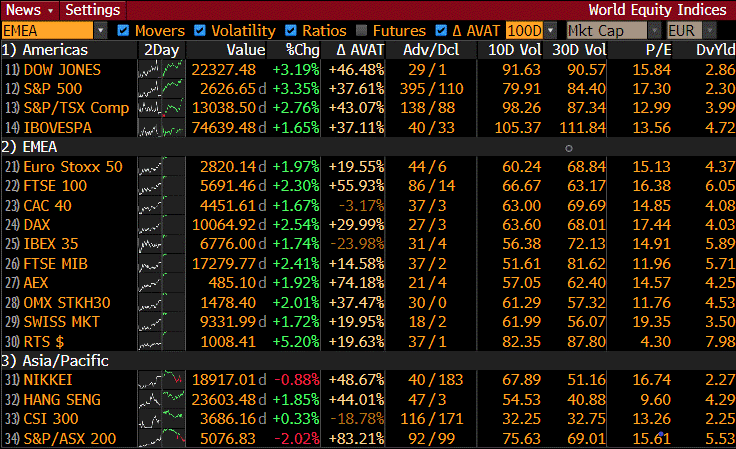Open the AEX index
Image resolution: width=736 pixels, height=449 pixels.
click(36, 283)
